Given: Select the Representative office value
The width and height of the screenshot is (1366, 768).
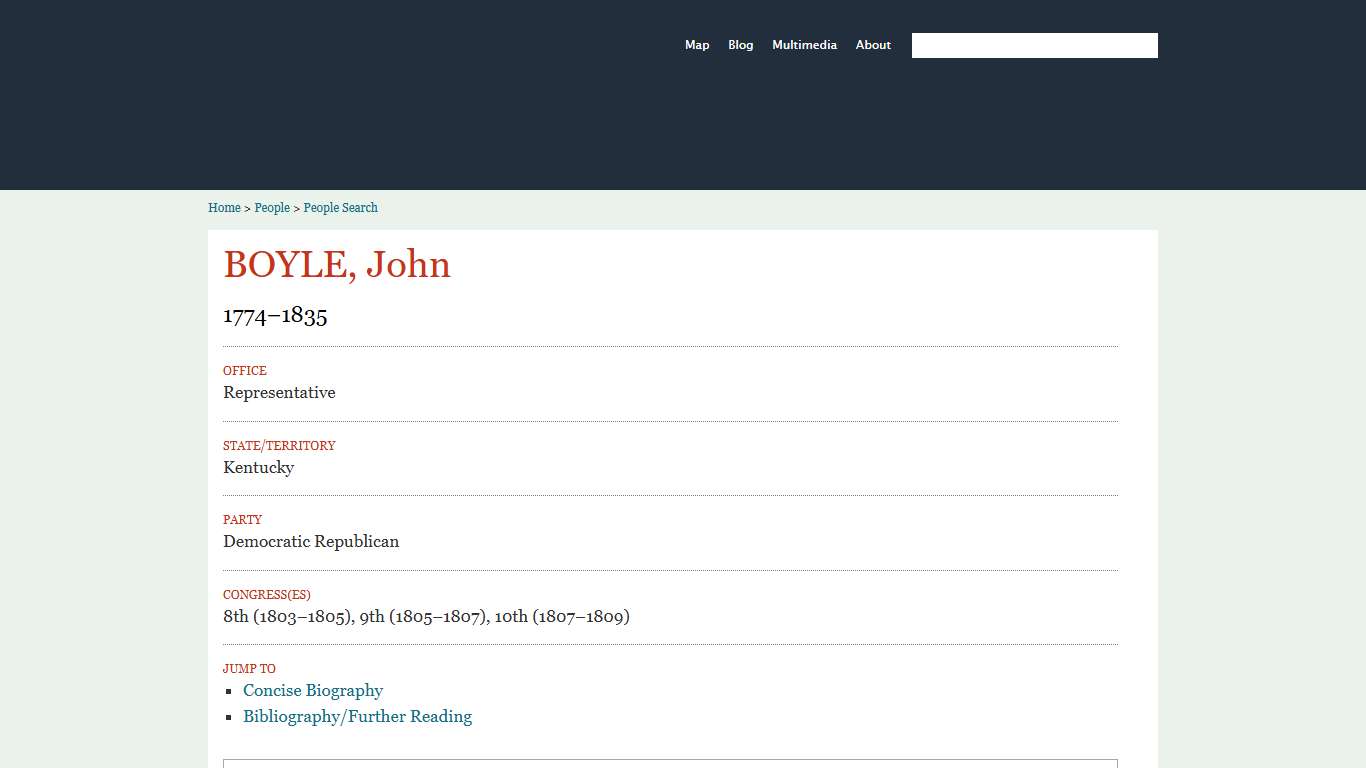Looking at the screenshot, I should (279, 392).
